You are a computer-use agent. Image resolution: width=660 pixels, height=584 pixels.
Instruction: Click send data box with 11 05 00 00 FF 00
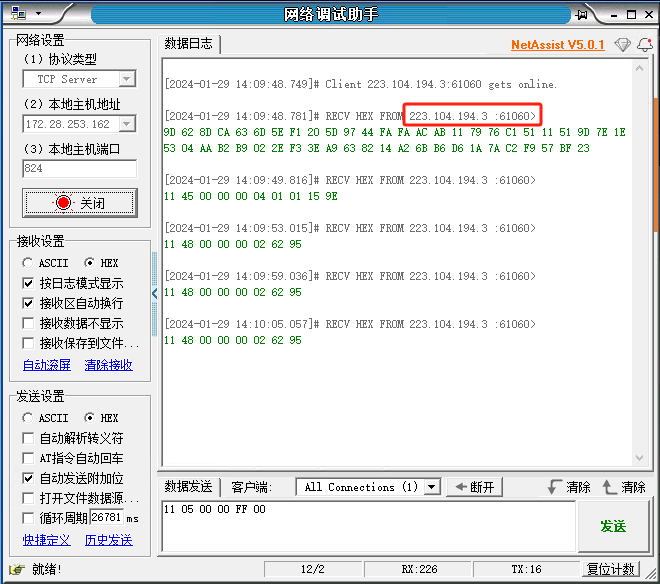pyautogui.click(x=368, y=526)
